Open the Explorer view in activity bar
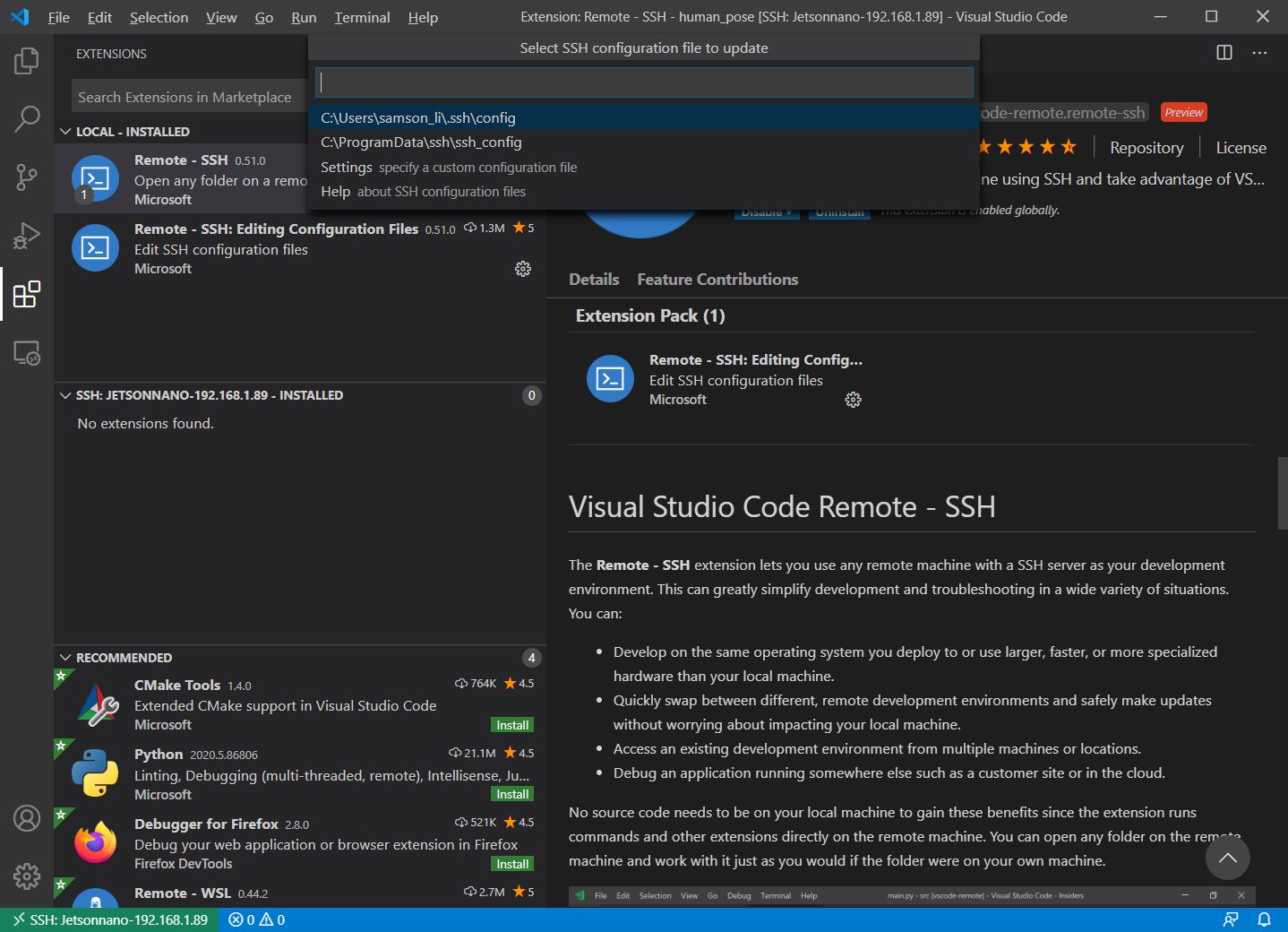The height and width of the screenshot is (932, 1288). click(x=27, y=61)
